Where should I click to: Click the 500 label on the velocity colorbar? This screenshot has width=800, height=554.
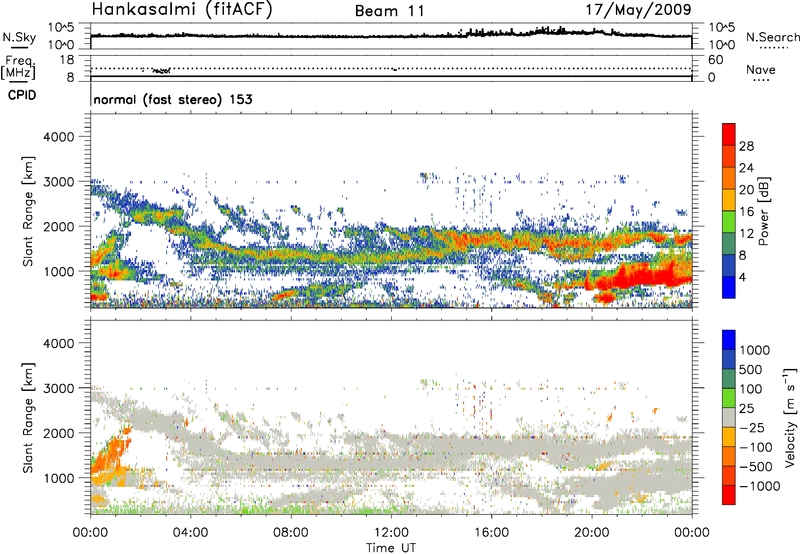751,369
